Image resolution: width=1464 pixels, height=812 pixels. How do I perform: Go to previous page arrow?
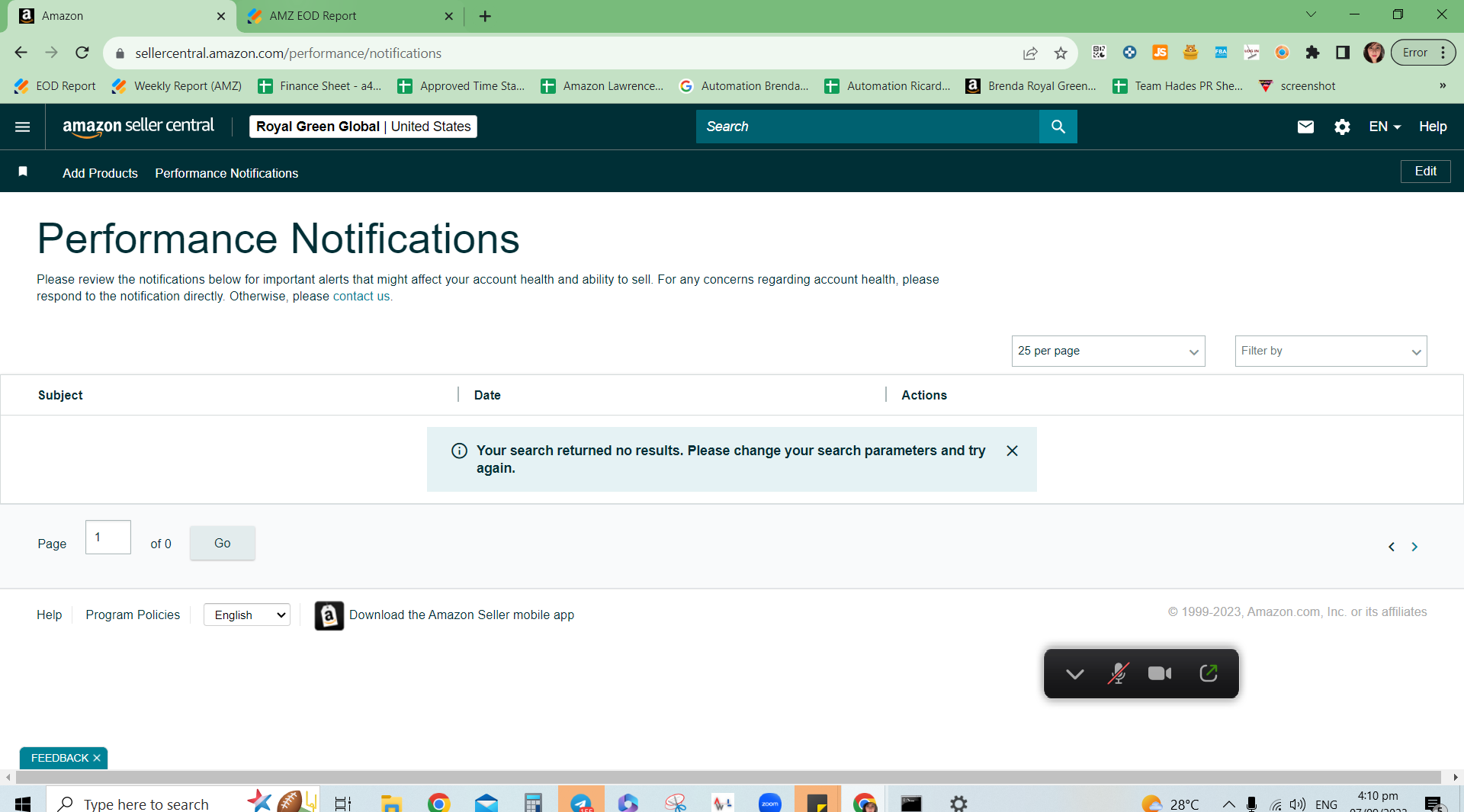pyautogui.click(x=1392, y=547)
